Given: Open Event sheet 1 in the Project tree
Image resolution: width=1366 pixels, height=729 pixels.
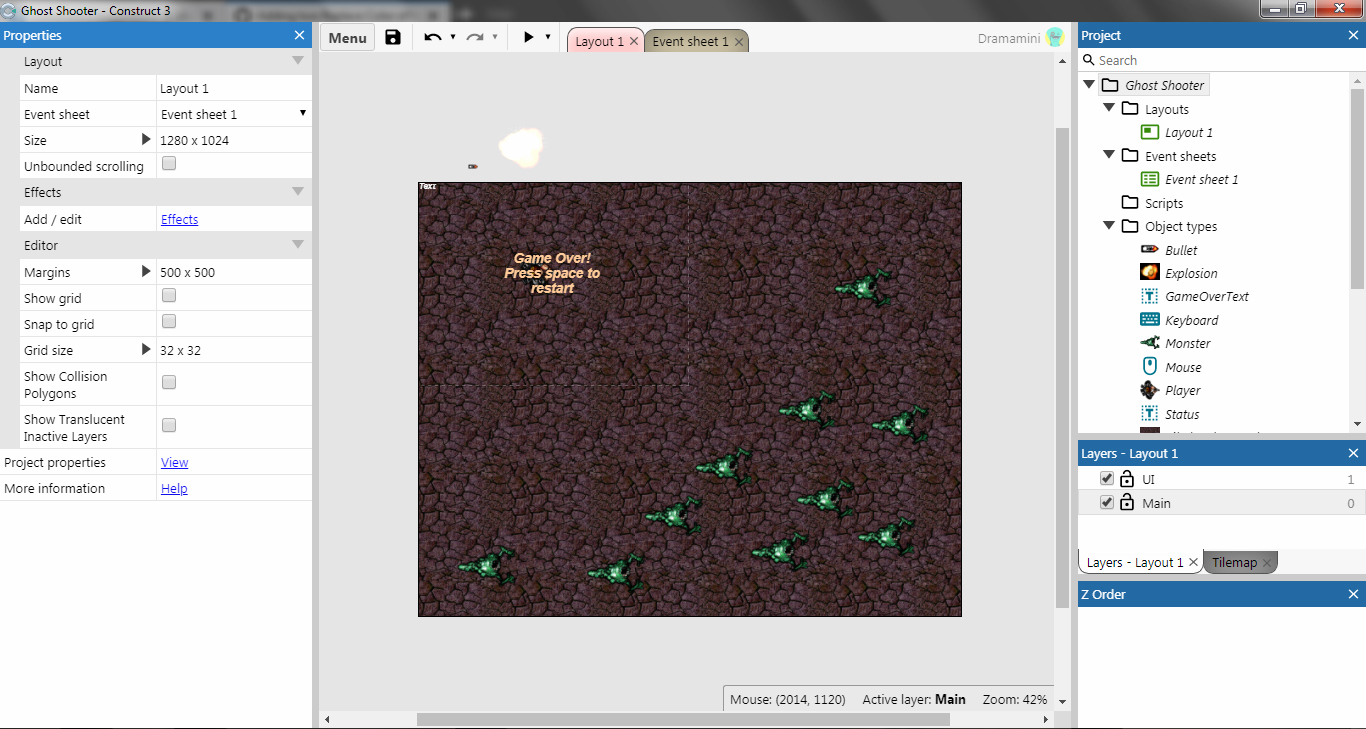Looking at the screenshot, I should tap(1202, 179).
